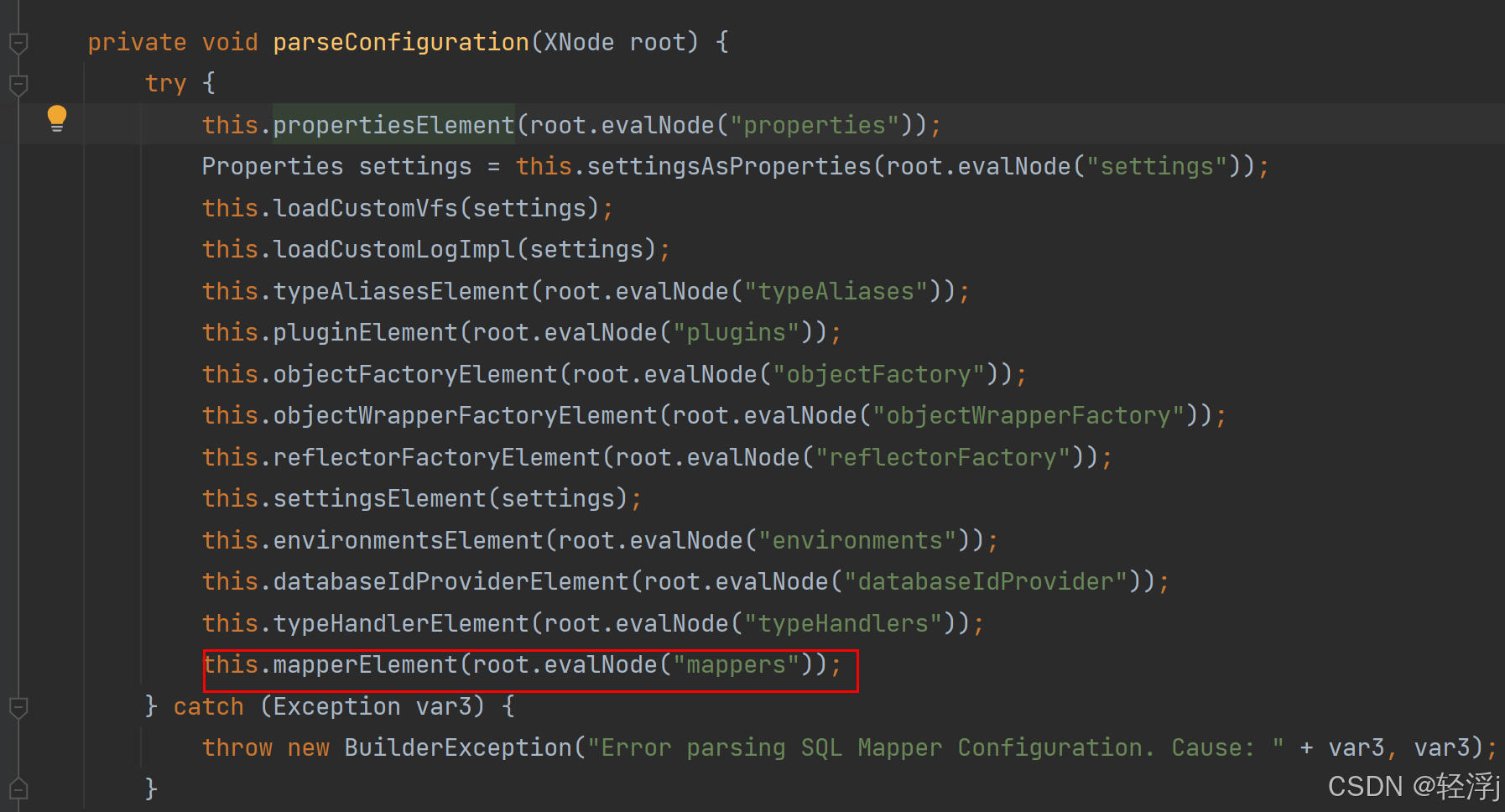Click the "environments" string literal
This screenshot has width=1505, height=812.
click(x=857, y=540)
